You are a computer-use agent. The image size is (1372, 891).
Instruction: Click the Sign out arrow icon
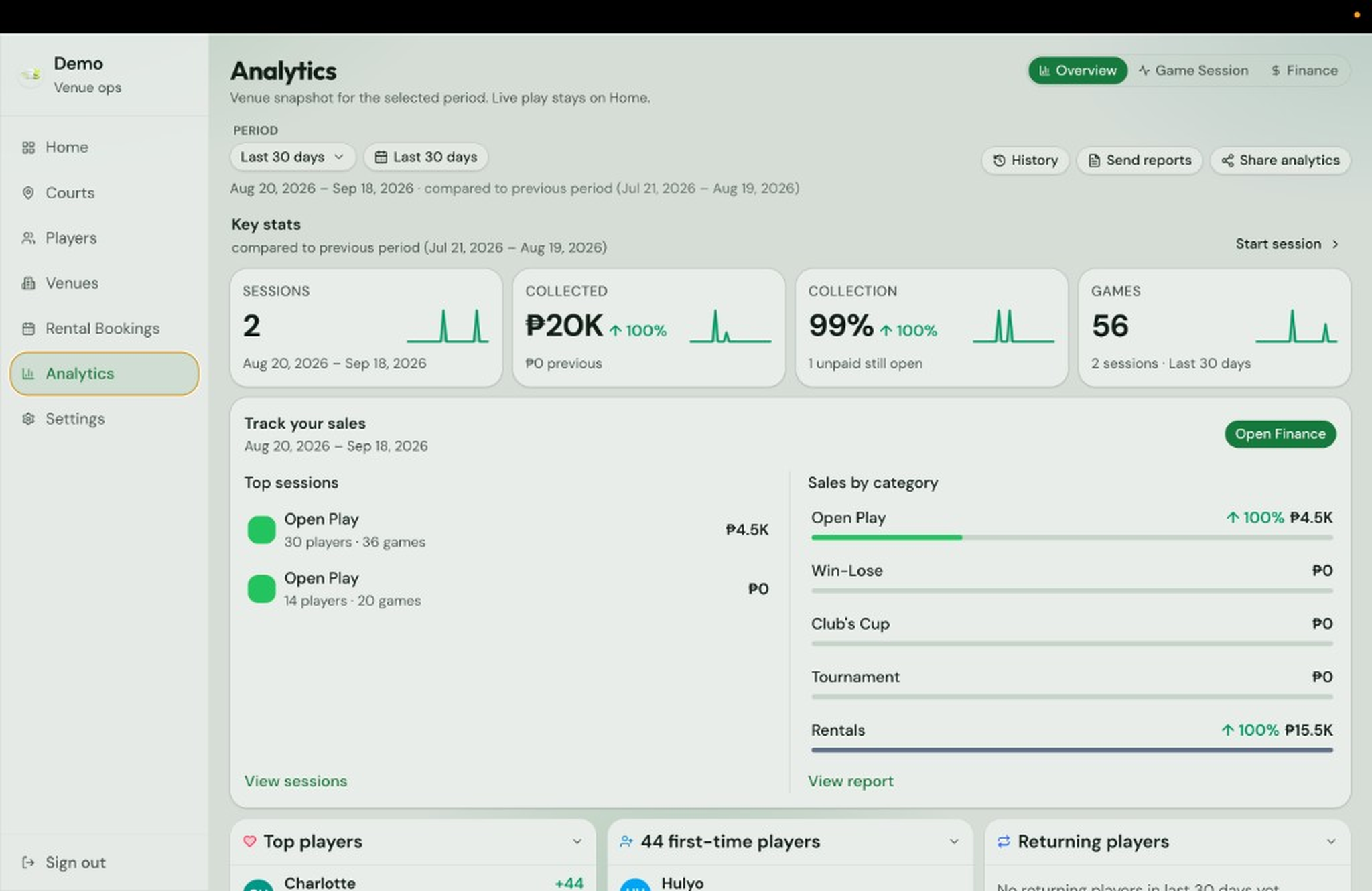[x=28, y=862]
